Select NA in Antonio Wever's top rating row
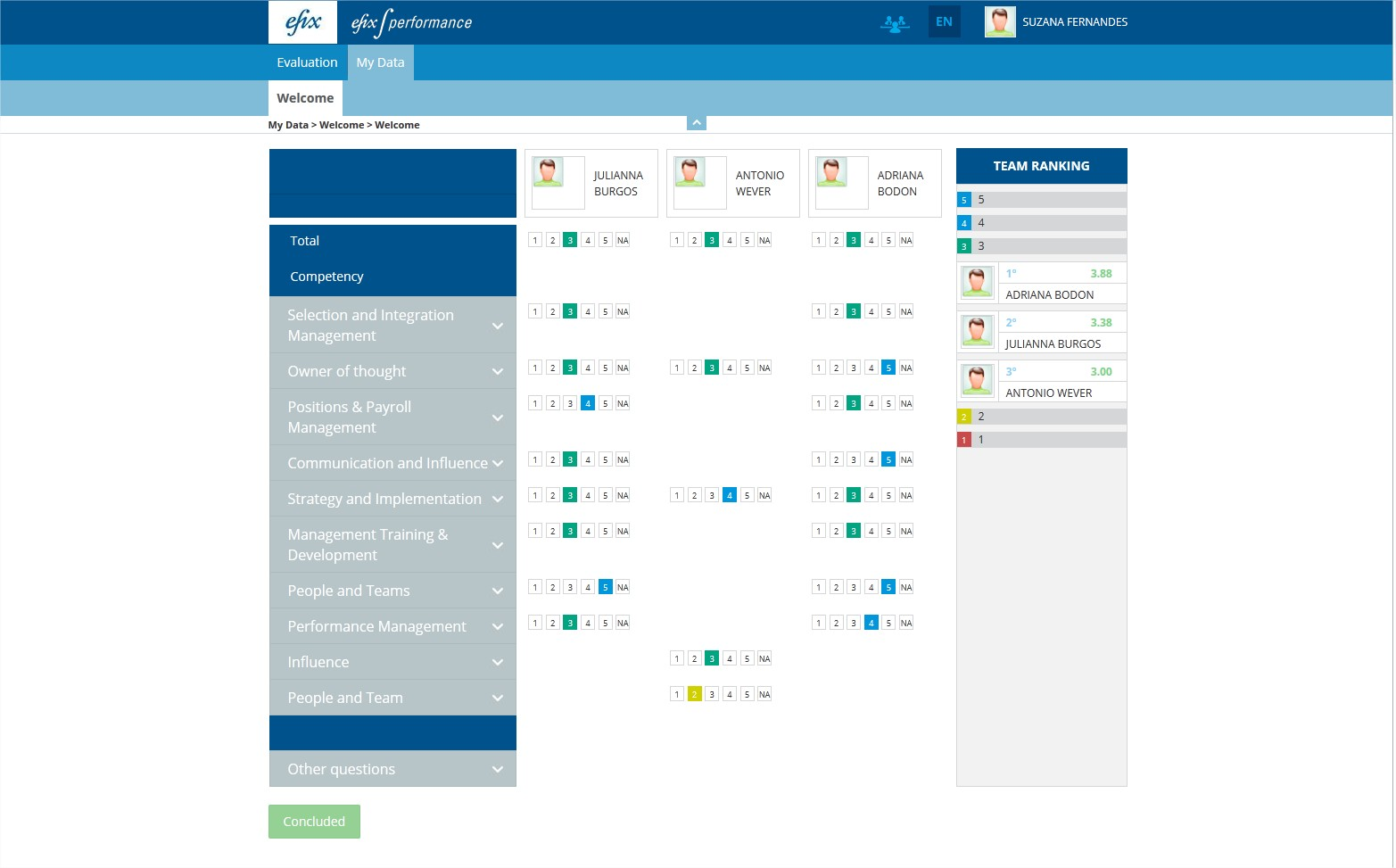 point(764,239)
